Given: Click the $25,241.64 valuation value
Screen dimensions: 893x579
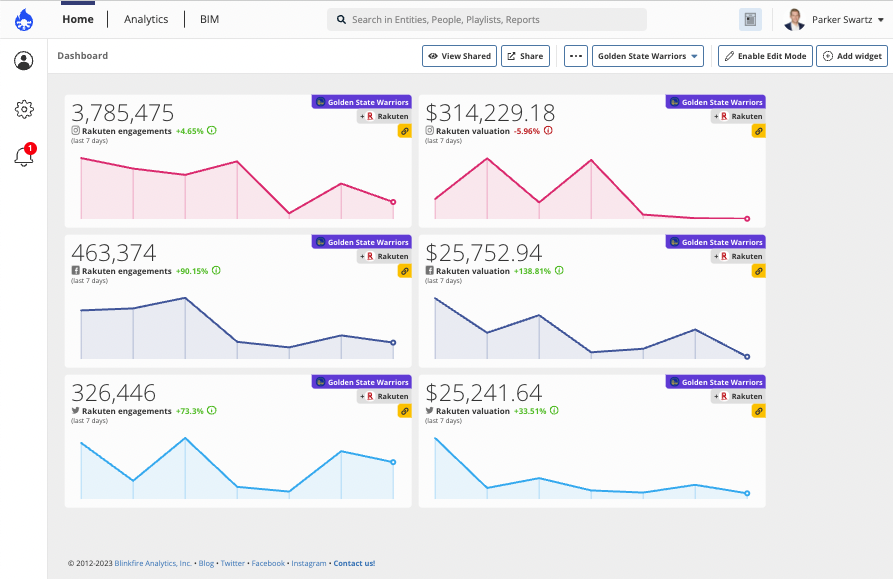Looking at the screenshot, I should point(484,393).
